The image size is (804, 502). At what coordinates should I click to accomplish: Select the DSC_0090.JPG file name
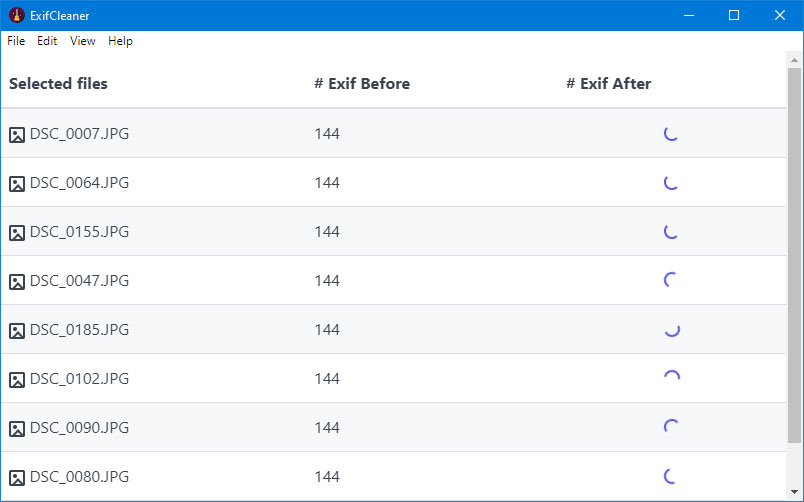pos(79,428)
